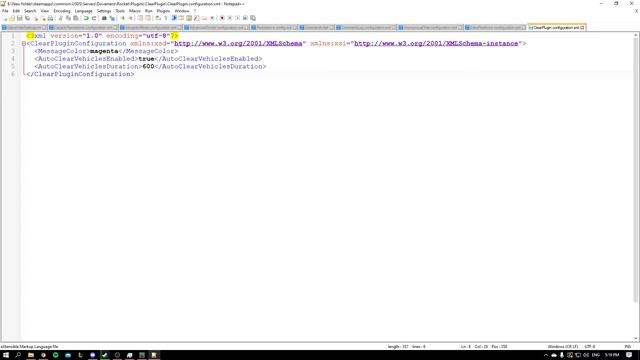Click Run Macro Multiple Times icon
The height and width of the screenshot is (360, 640).
[245, 18]
